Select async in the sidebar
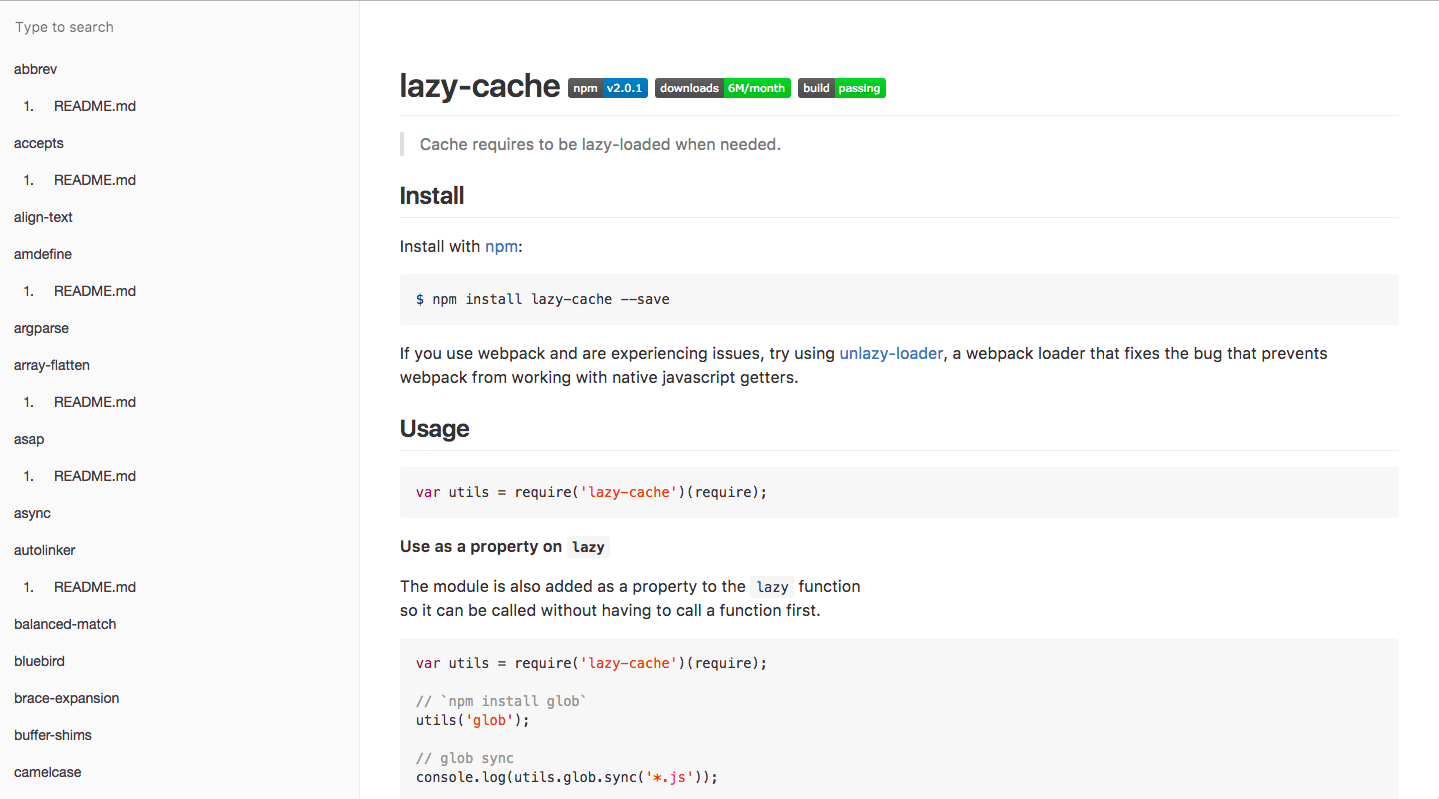Screen dimensions: 1439x799 (x=32, y=513)
